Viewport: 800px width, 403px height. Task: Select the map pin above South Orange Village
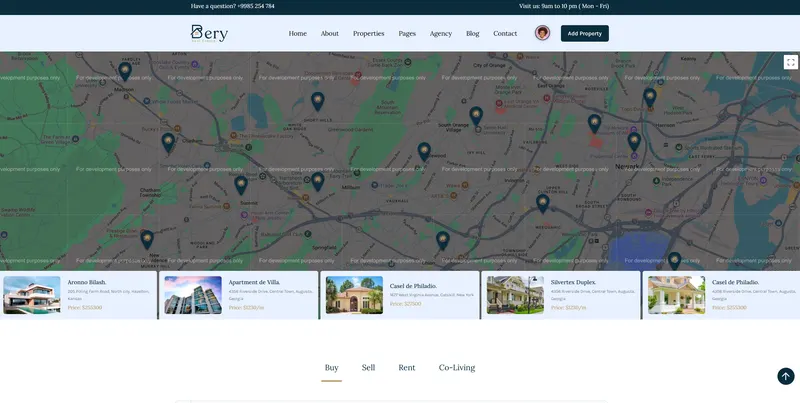[x=476, y=116]
